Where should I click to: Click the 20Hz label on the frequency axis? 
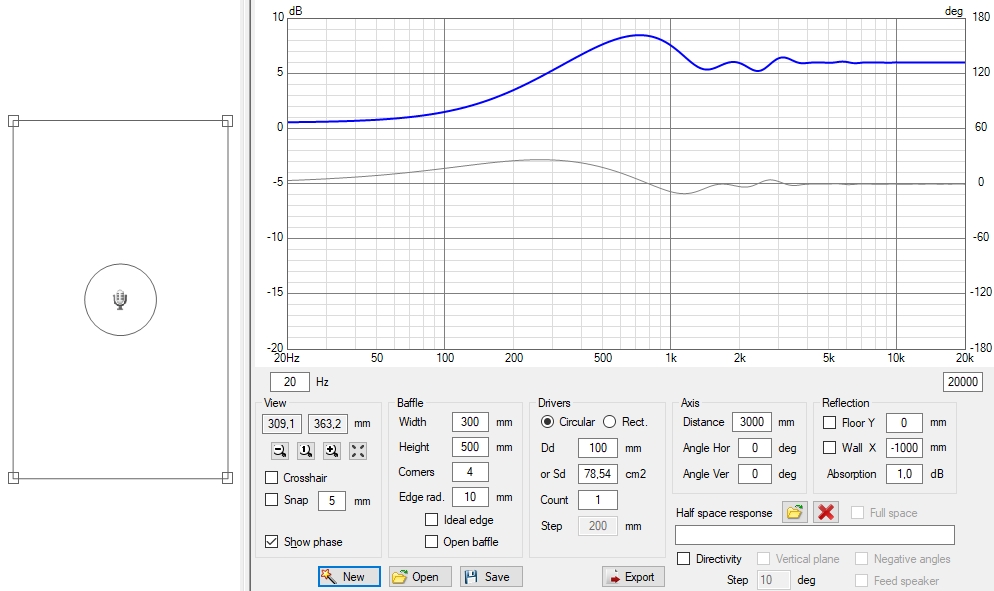287,358
